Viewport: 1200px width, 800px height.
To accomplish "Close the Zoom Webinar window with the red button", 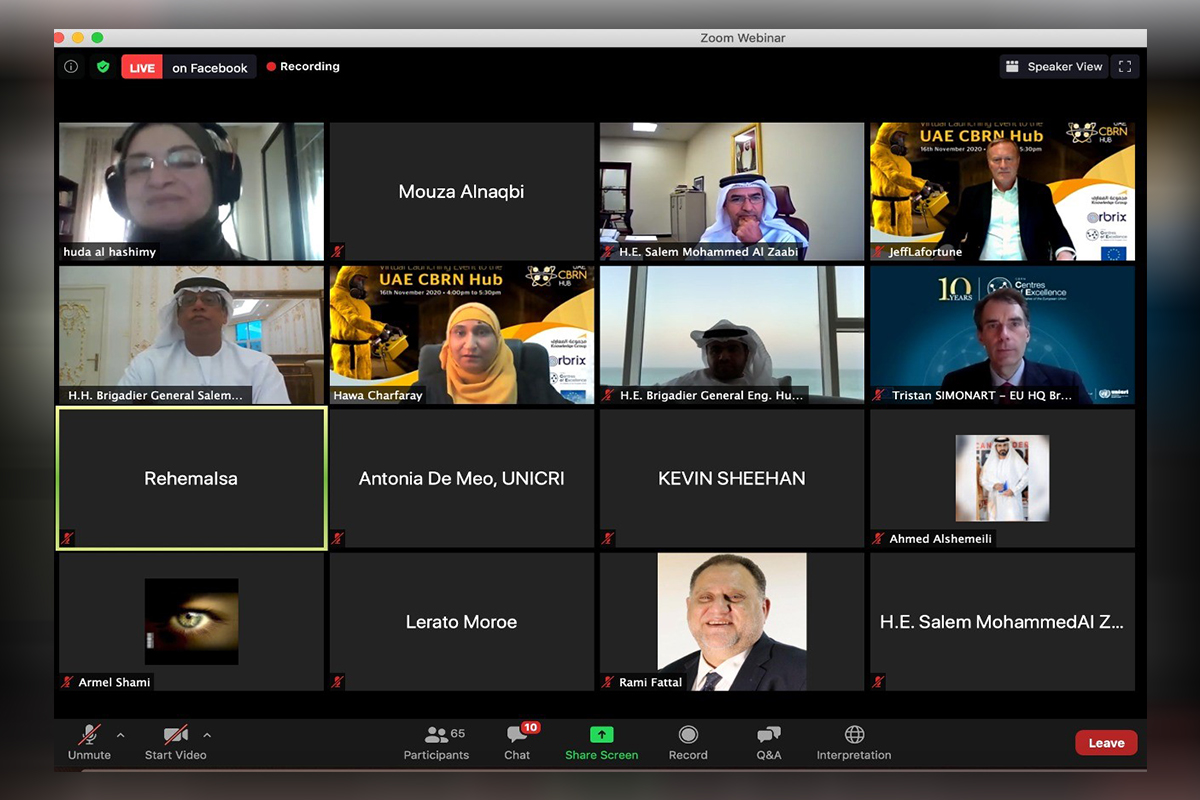I will (x=59, y=37).
